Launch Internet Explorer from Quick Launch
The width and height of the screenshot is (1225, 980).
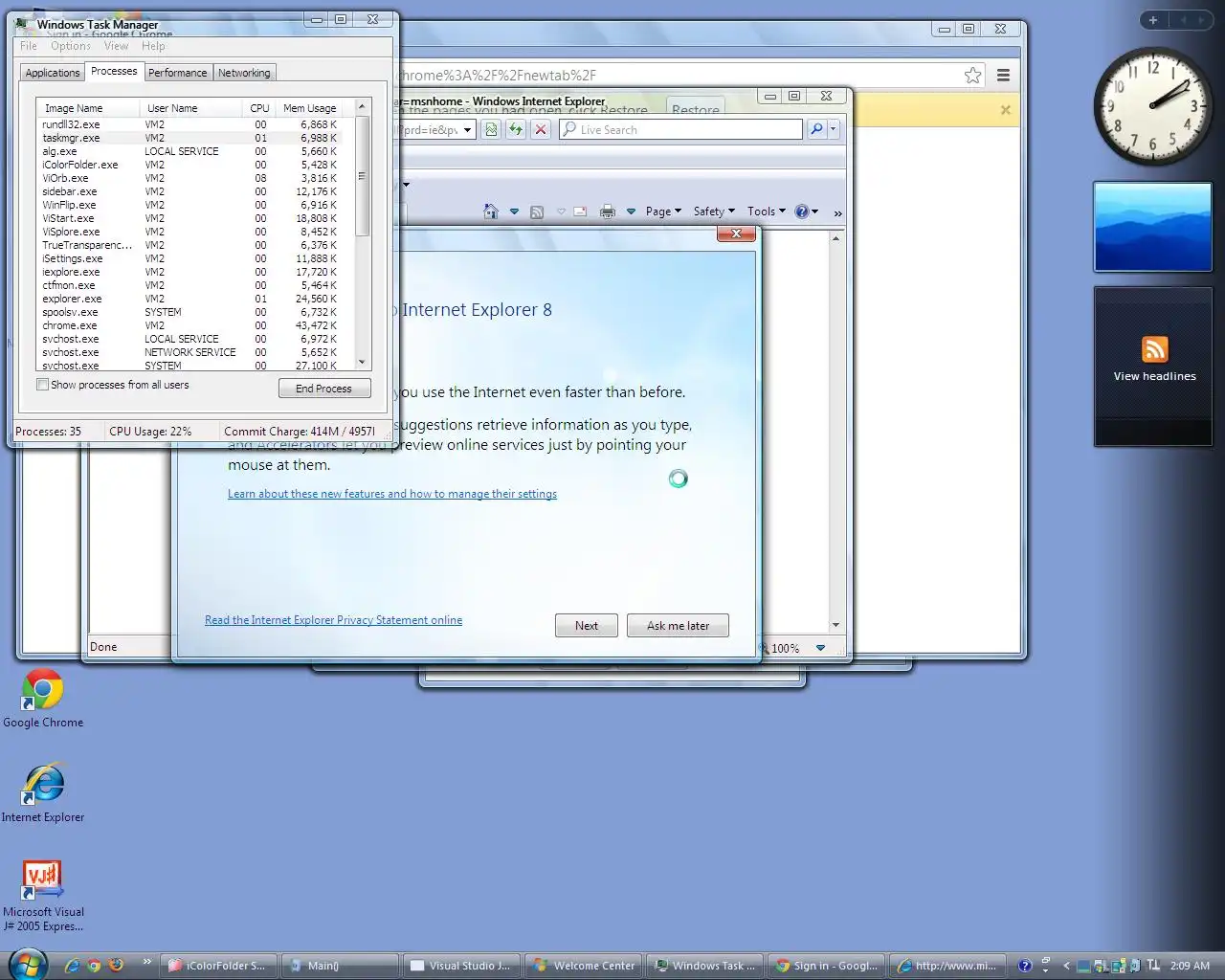pyautogui.click(x=72, y=966)
